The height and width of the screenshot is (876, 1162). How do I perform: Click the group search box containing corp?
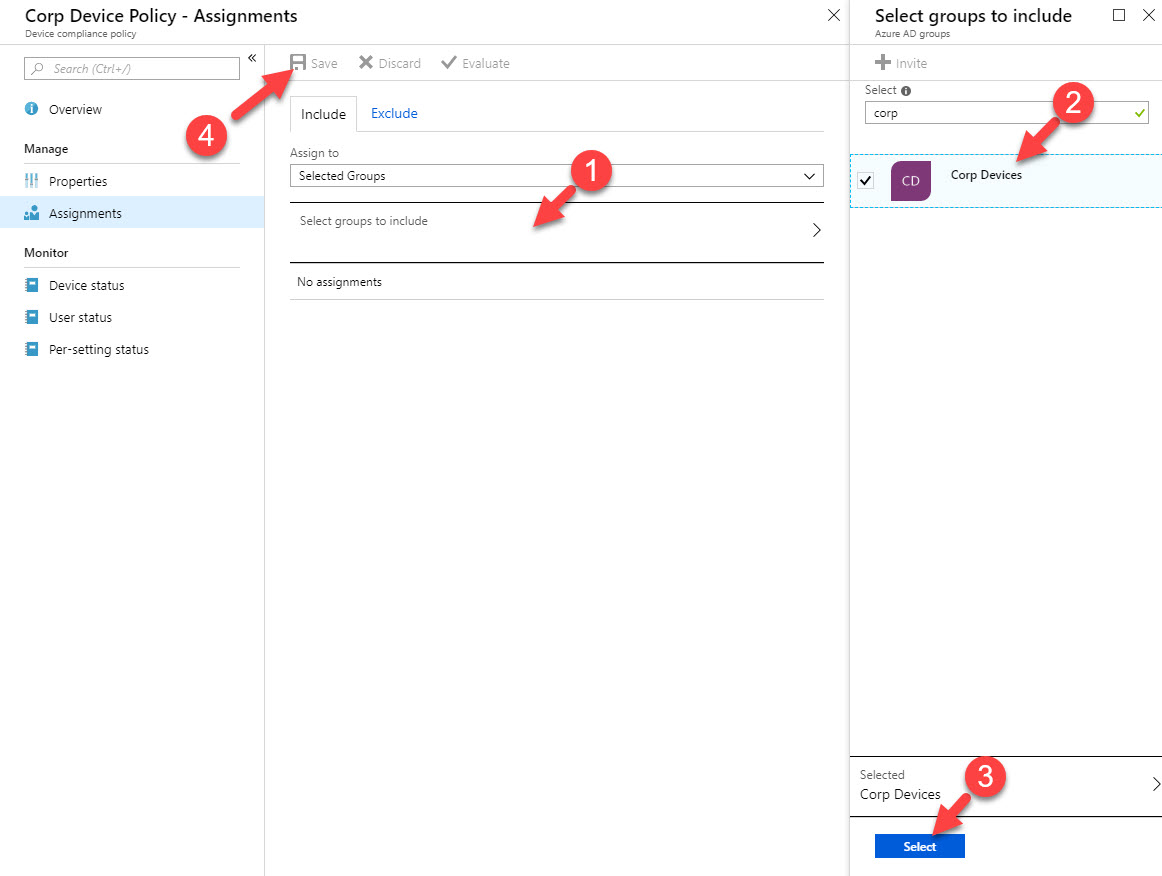[x=1006, y=113]
